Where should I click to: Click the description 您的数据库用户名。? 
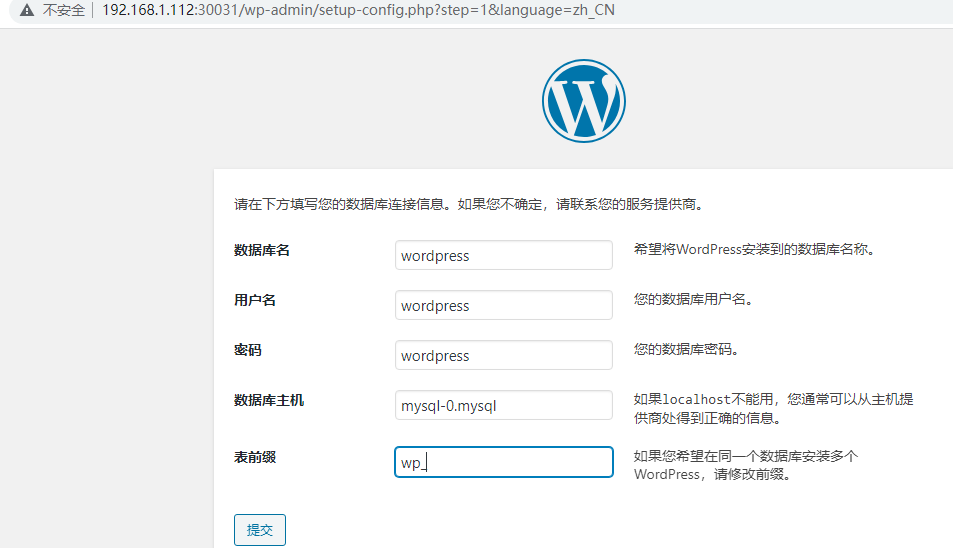point(694,299)
